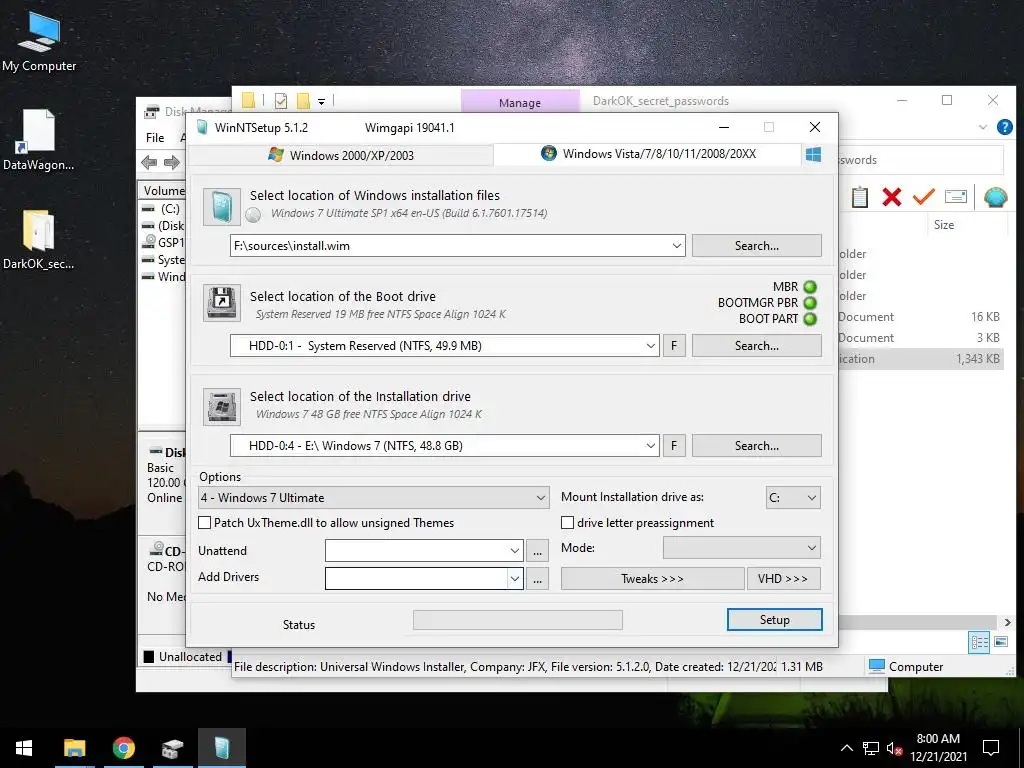Expand the Explorer ribbon chevron
This screenshot has height=768, width=1024.
coord(983,127)
